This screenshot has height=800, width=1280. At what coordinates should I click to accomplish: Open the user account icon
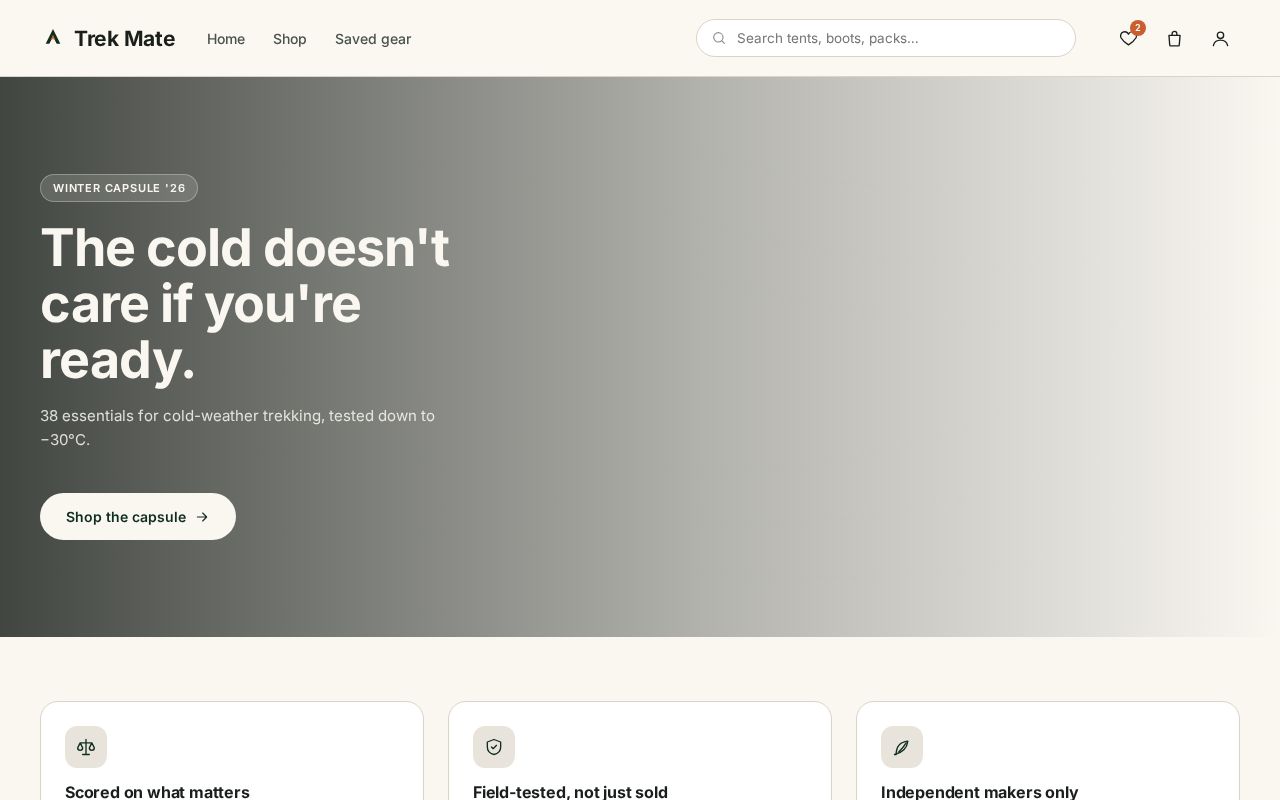1220,38
